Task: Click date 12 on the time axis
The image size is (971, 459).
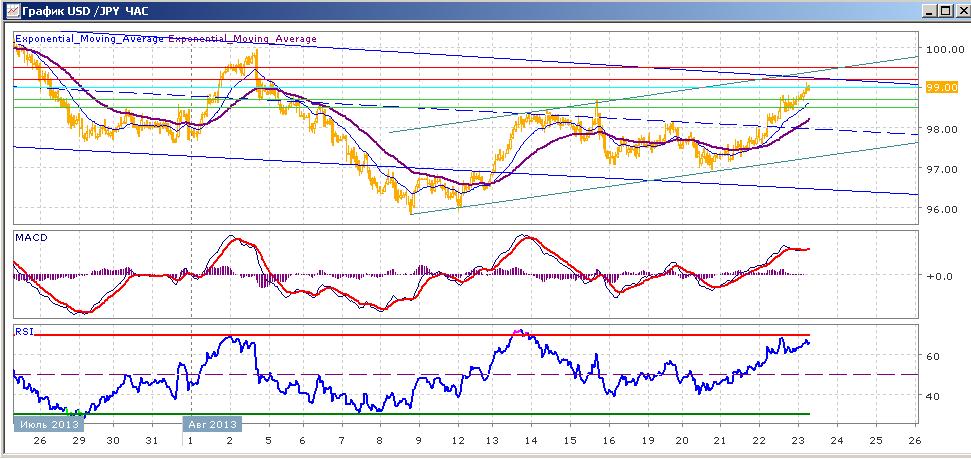Action: click(x=458, y=440)
